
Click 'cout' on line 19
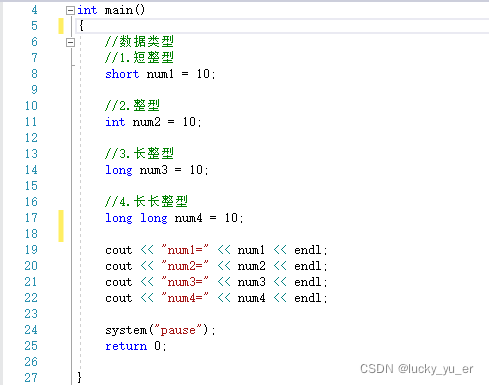click(119, 250)
